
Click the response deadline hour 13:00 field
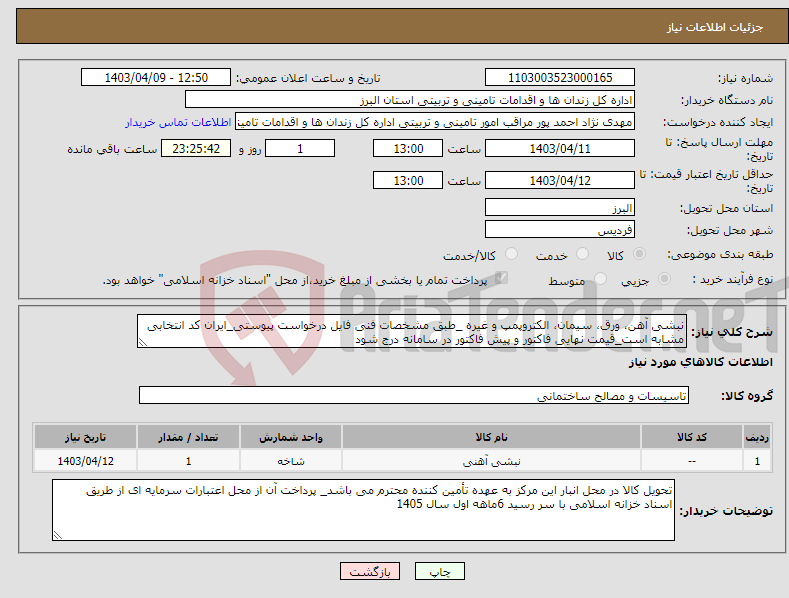point(408,148)
